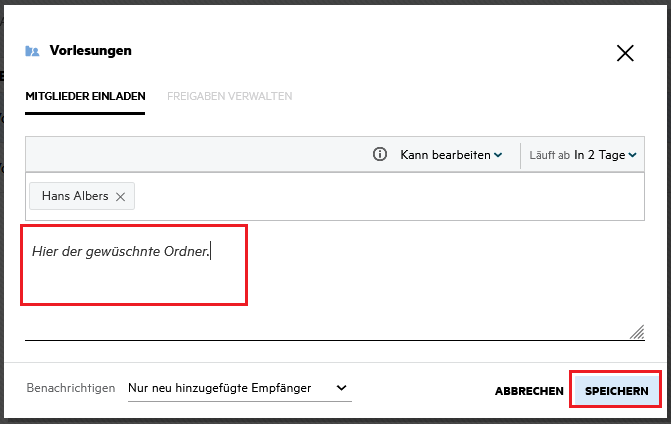Open the Nur neu hinzugefügte Empfänger dropdown

(239, 388)
